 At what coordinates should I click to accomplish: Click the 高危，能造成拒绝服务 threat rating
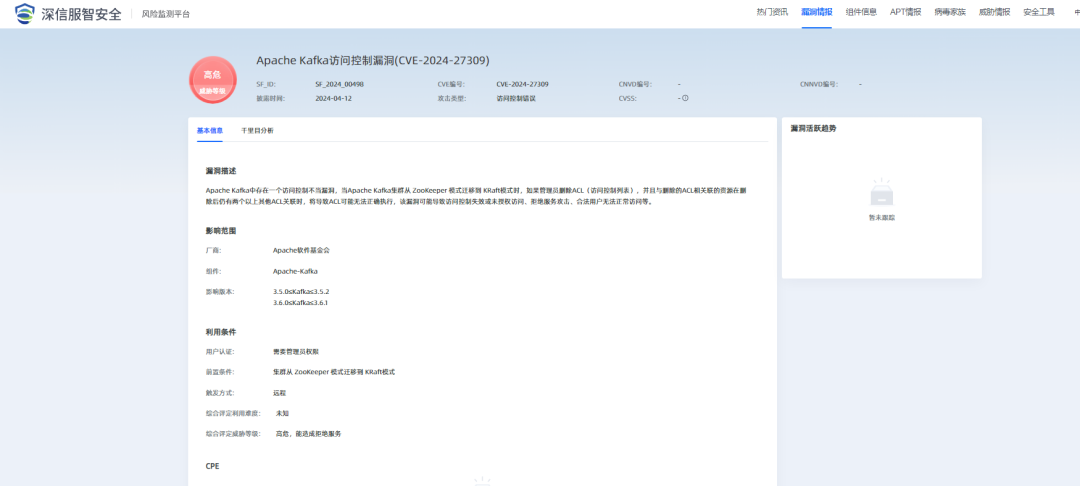[x=309, y=434]
